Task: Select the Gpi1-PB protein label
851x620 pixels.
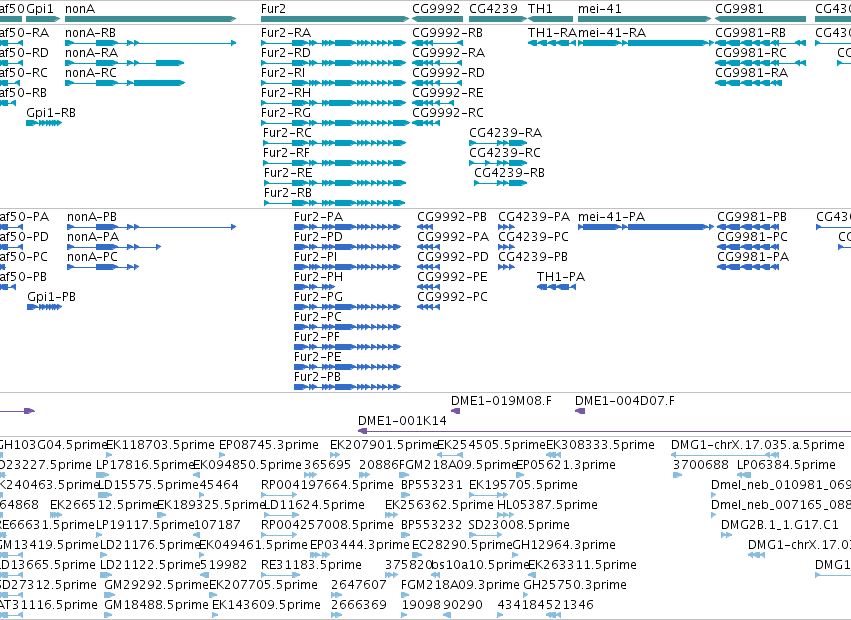Action: point(52,297)
